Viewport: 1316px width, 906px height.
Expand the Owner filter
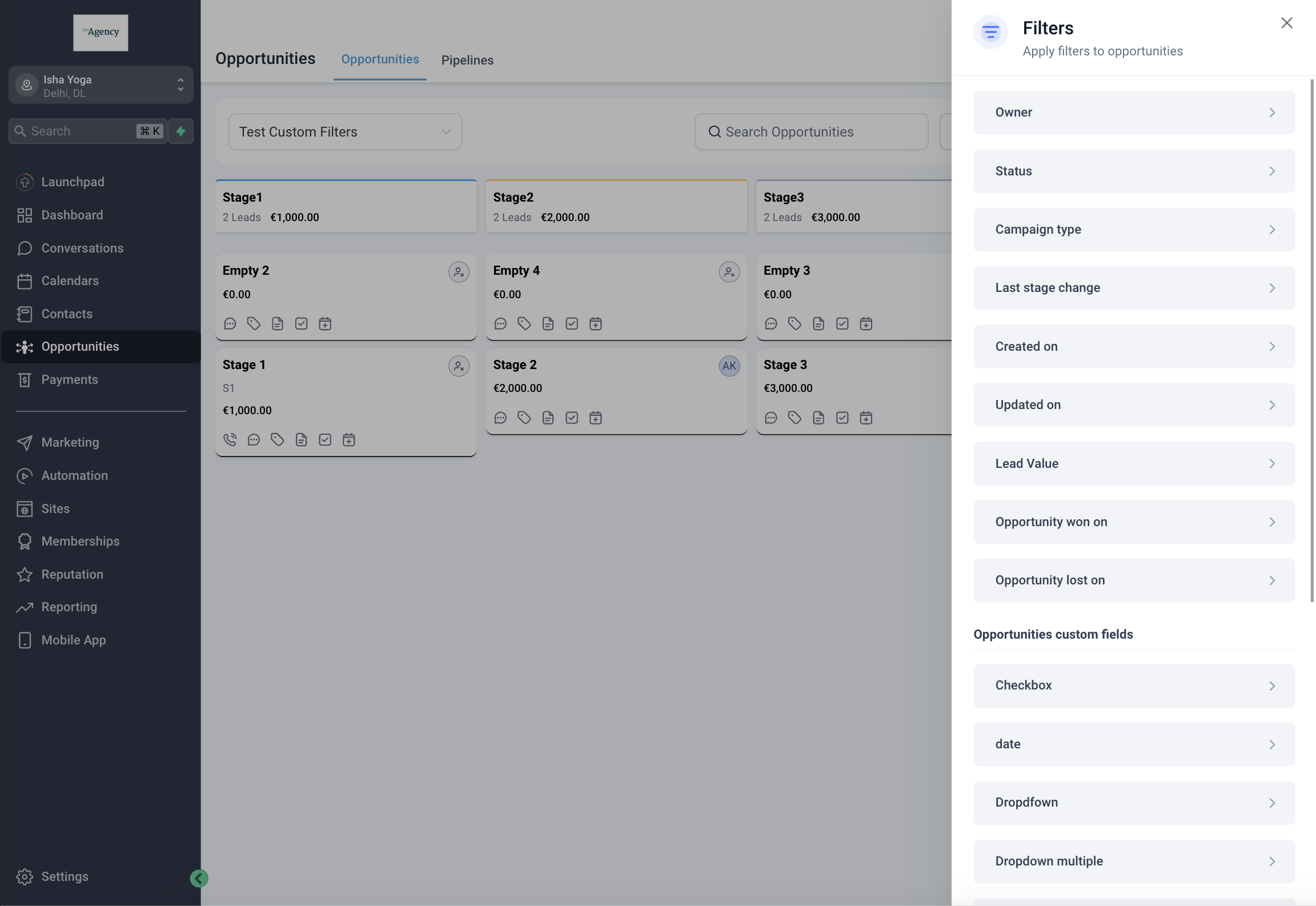[x=1134, y=113]
